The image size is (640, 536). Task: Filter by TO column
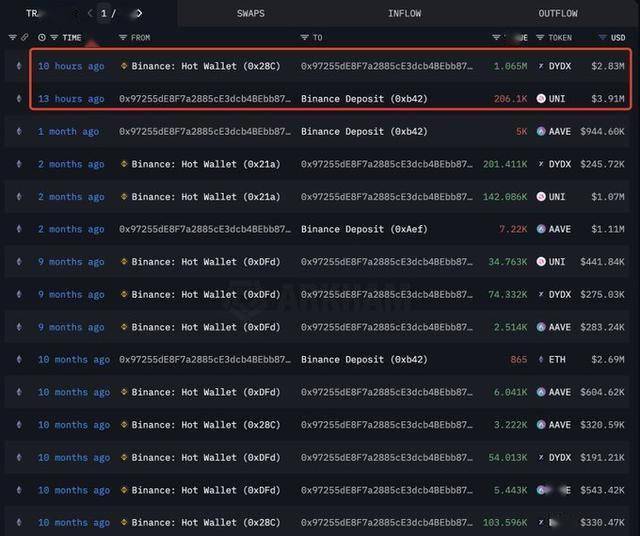[x=304, y=38]
